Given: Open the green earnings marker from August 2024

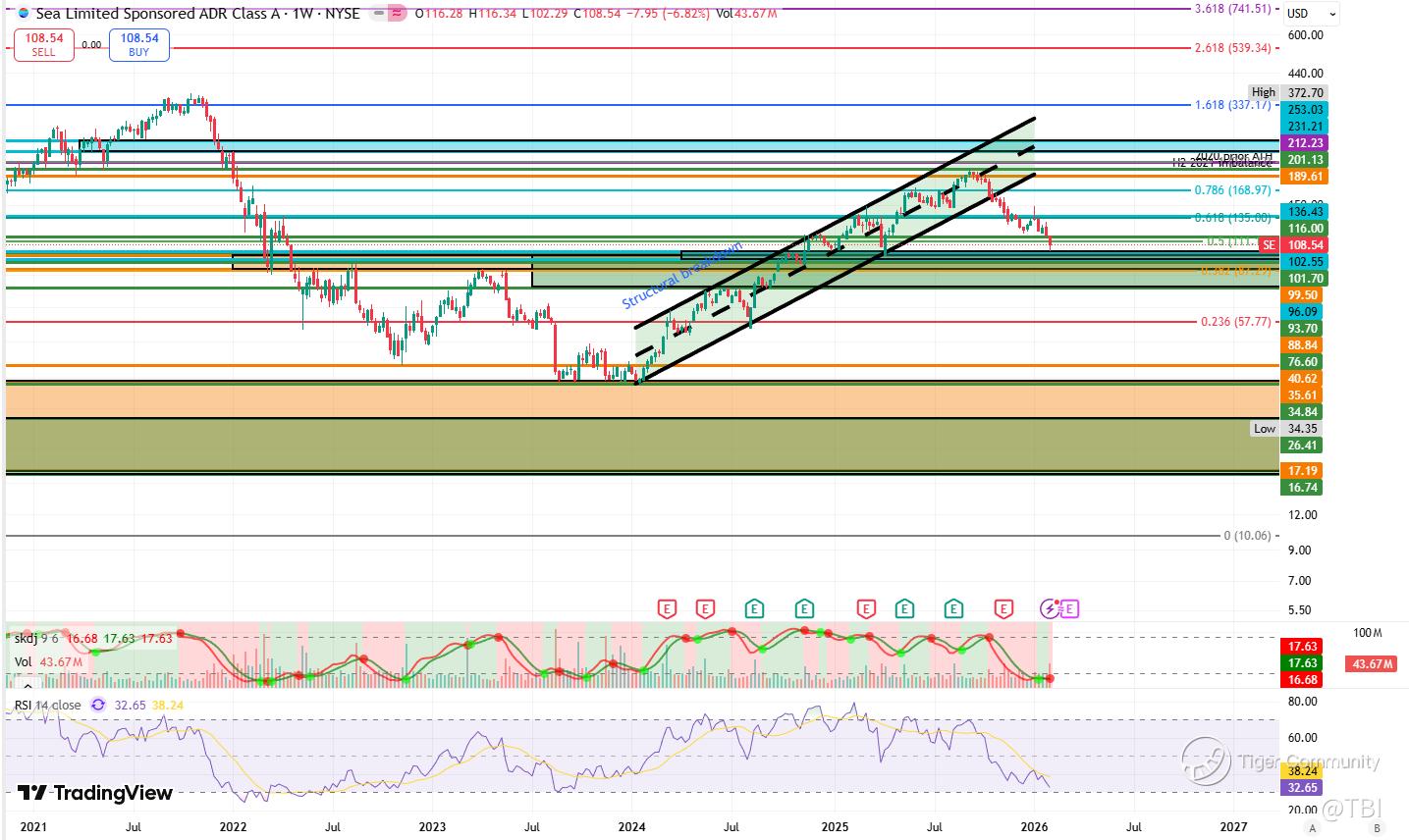Looking at the screenshot, I should coord(754,608).
